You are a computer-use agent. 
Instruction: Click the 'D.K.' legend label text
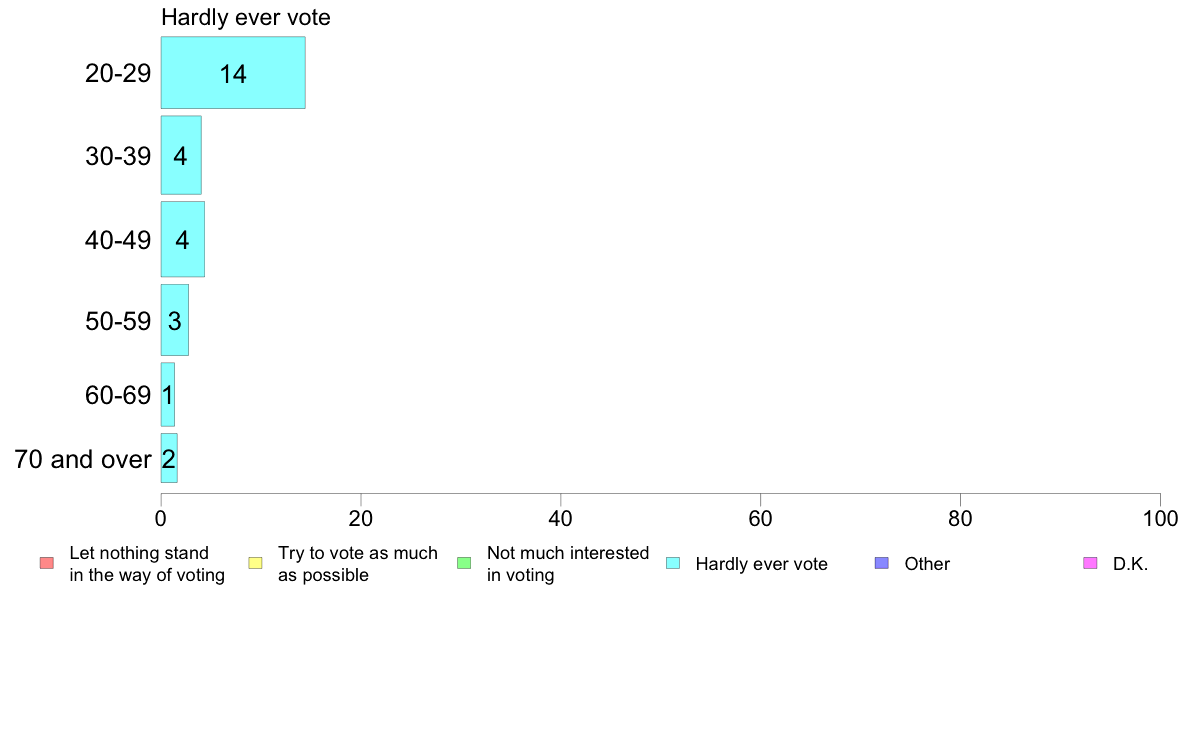[1130, 564]
